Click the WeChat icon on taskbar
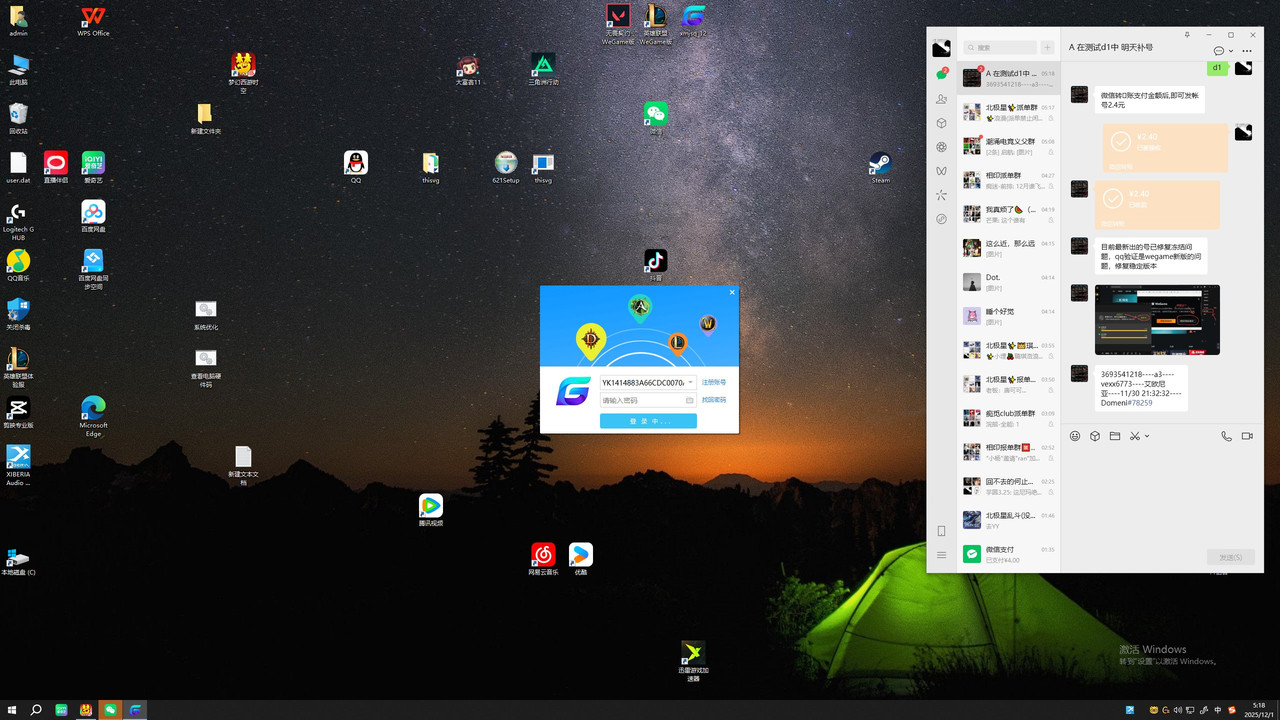This screenshot has width=1280, height=720. (110, 710)
